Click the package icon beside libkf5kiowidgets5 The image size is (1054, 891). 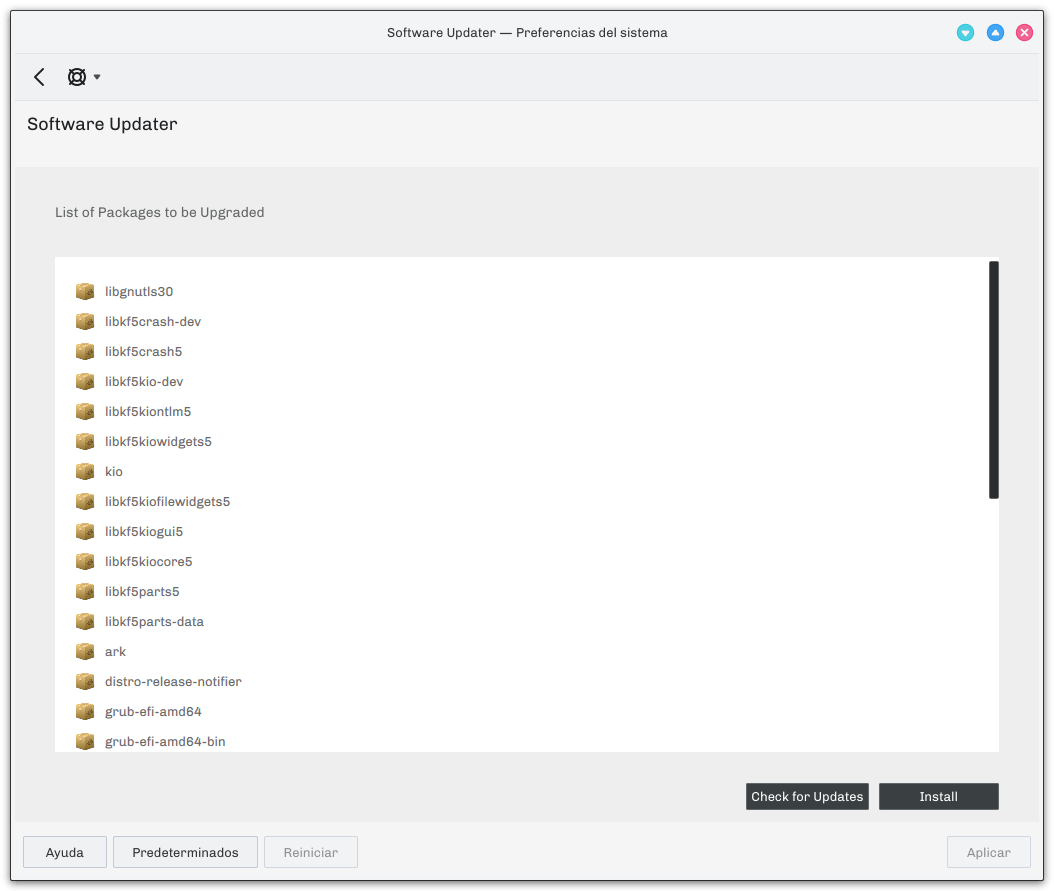(x=85, y=441)
